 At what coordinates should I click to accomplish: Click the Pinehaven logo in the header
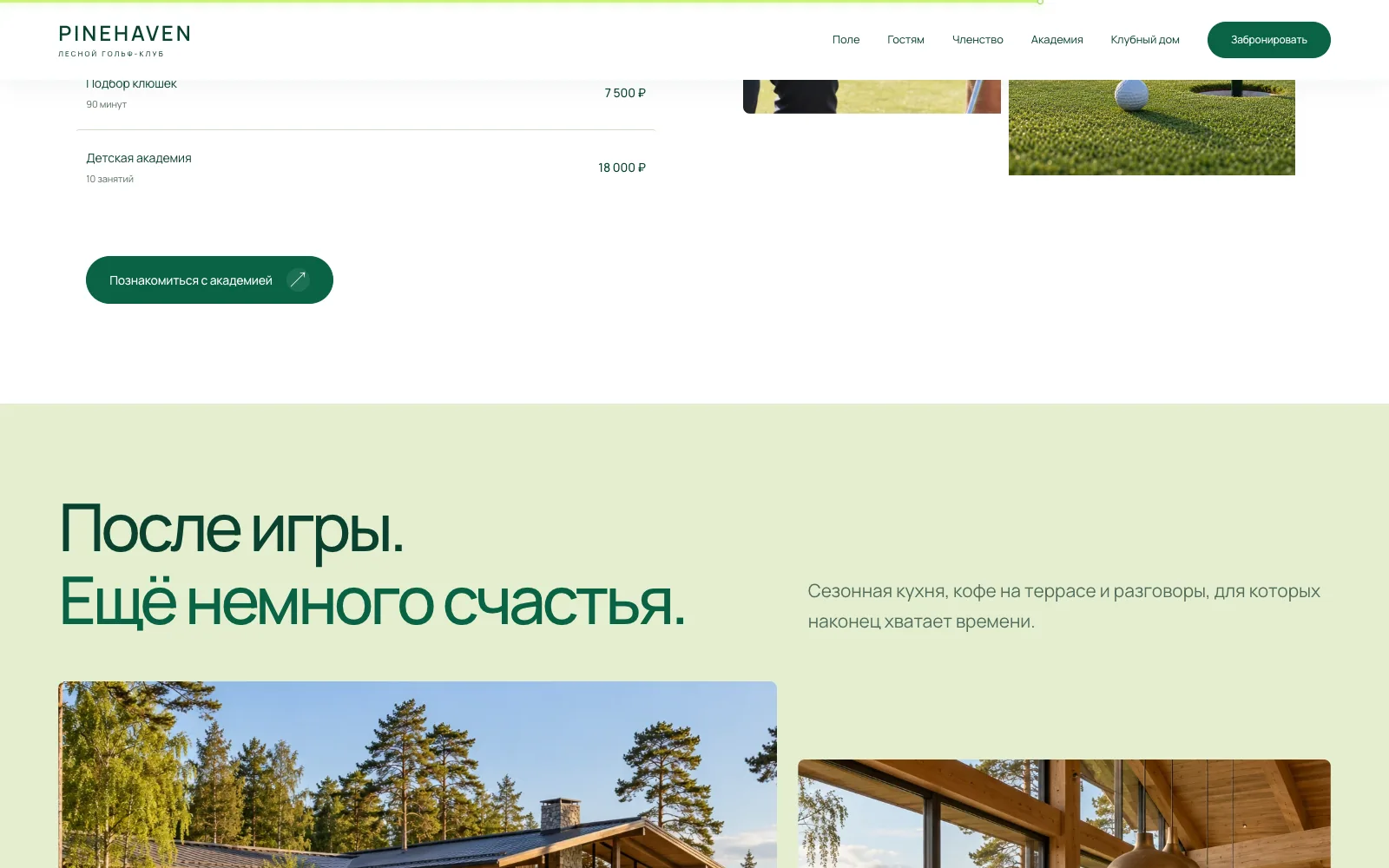coord(124,40)
